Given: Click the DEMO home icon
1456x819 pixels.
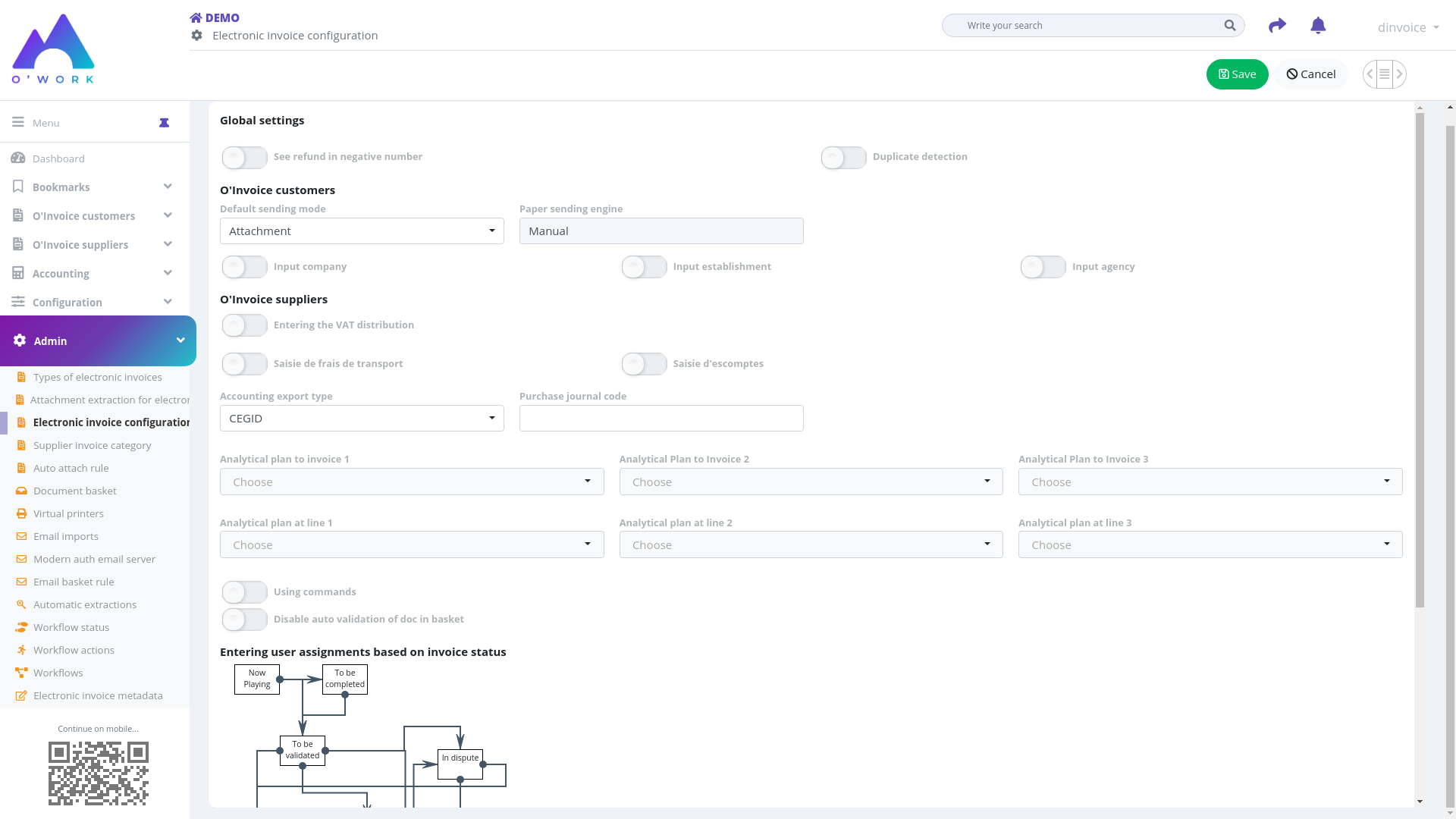Looking at the screenshot, I should [x=196, y=18].
